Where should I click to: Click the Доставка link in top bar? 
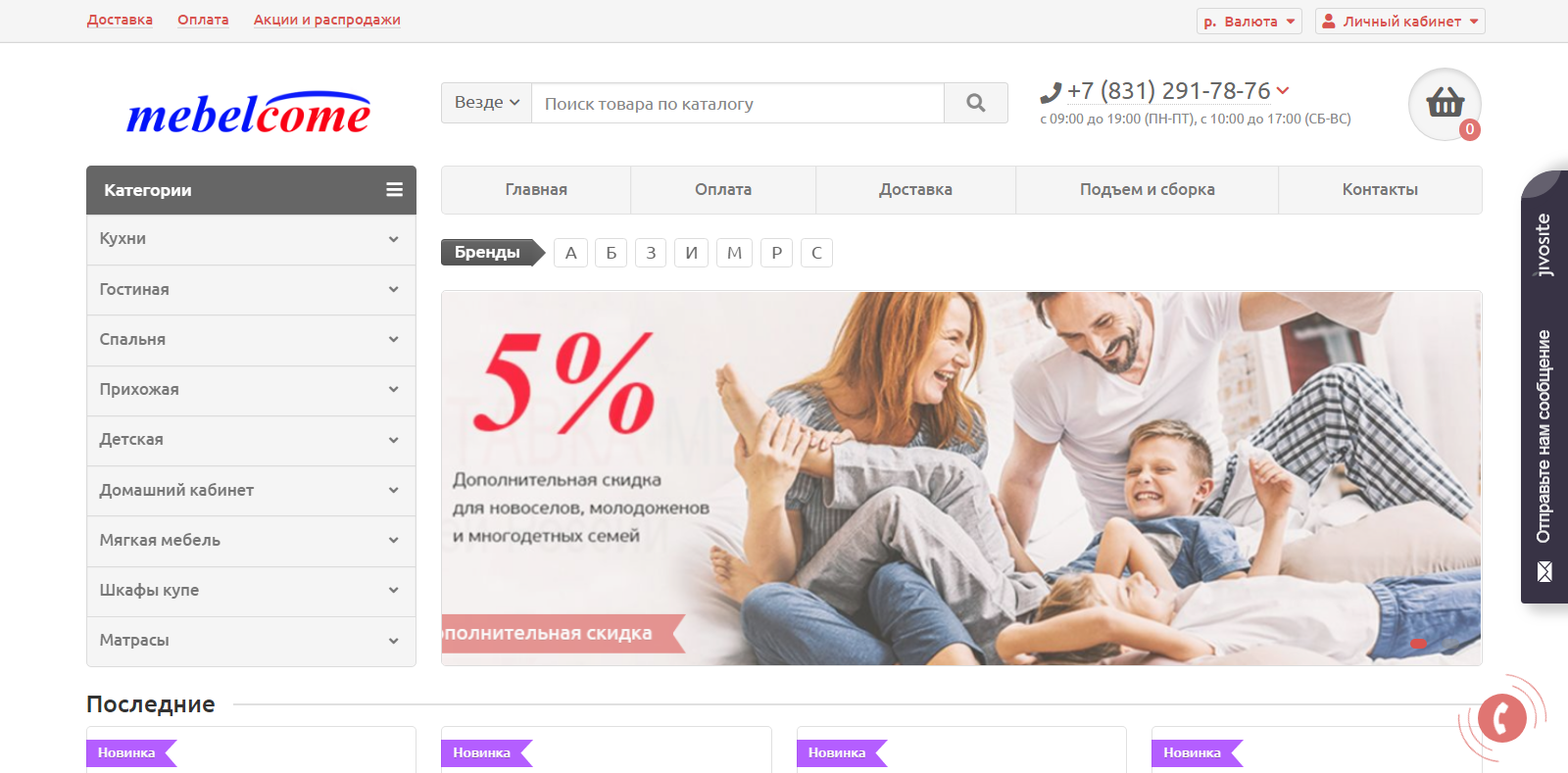pos(120,20)
